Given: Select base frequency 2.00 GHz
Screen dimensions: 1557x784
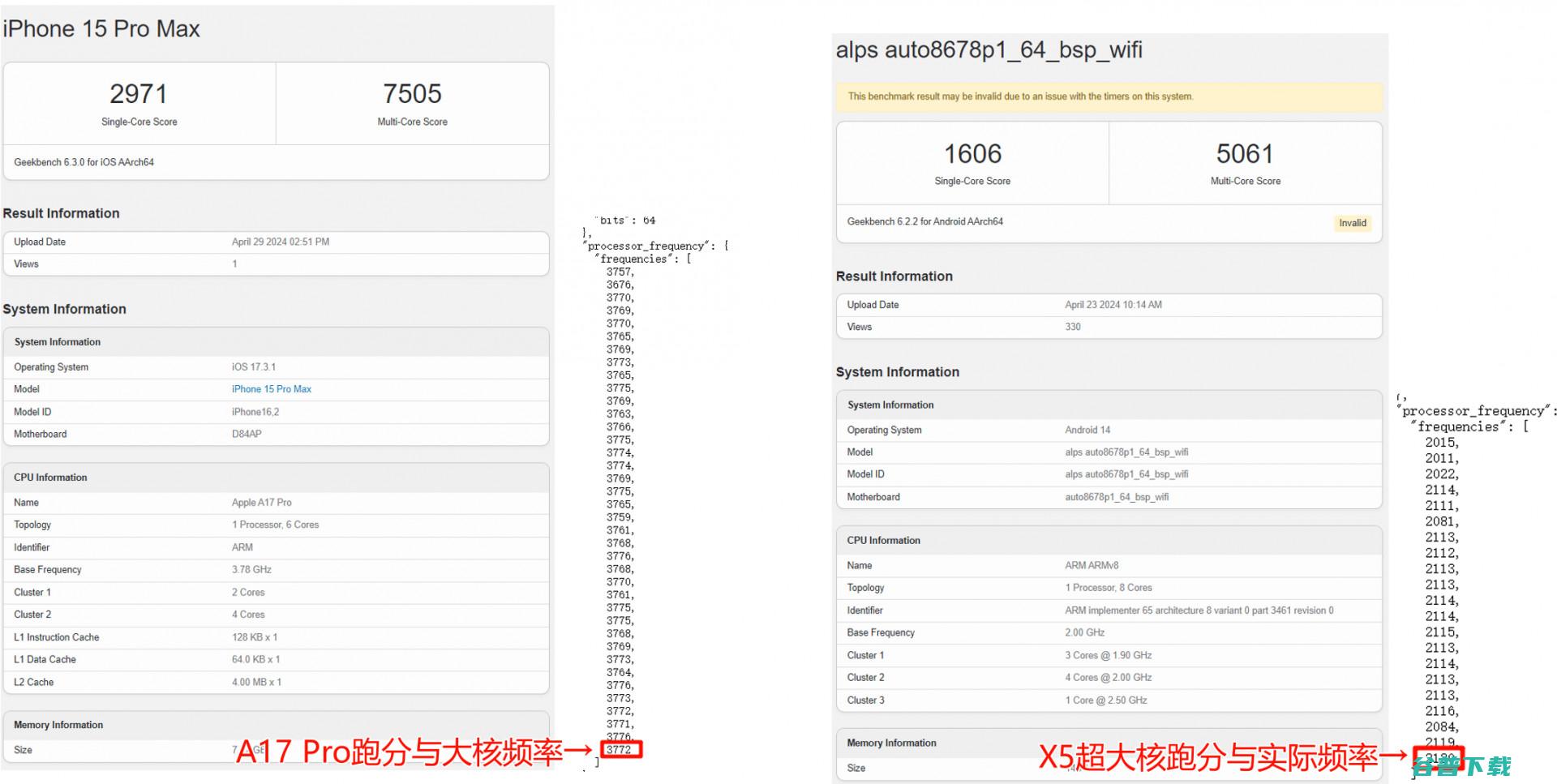Looking at the screenshot, I should click(1085, 632).
